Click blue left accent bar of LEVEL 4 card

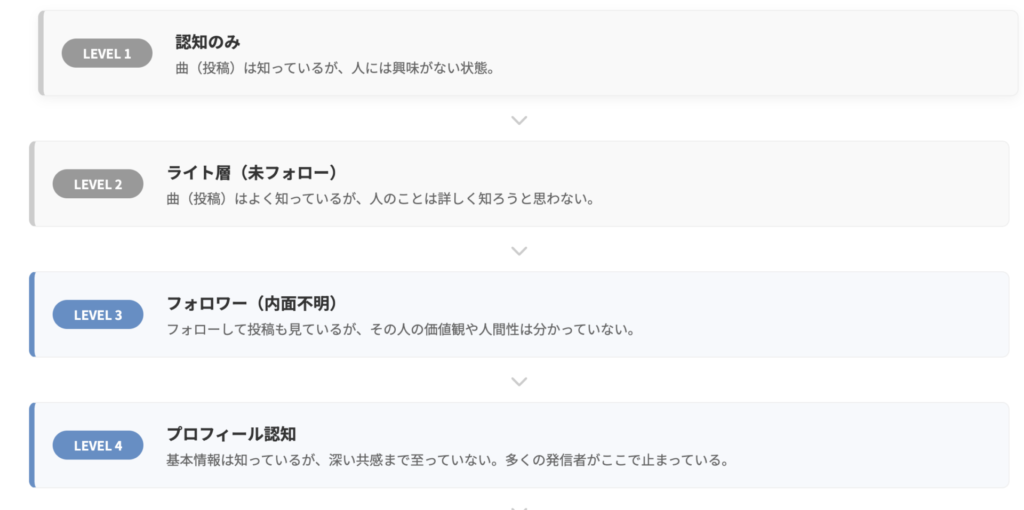(x=32, y=446)
